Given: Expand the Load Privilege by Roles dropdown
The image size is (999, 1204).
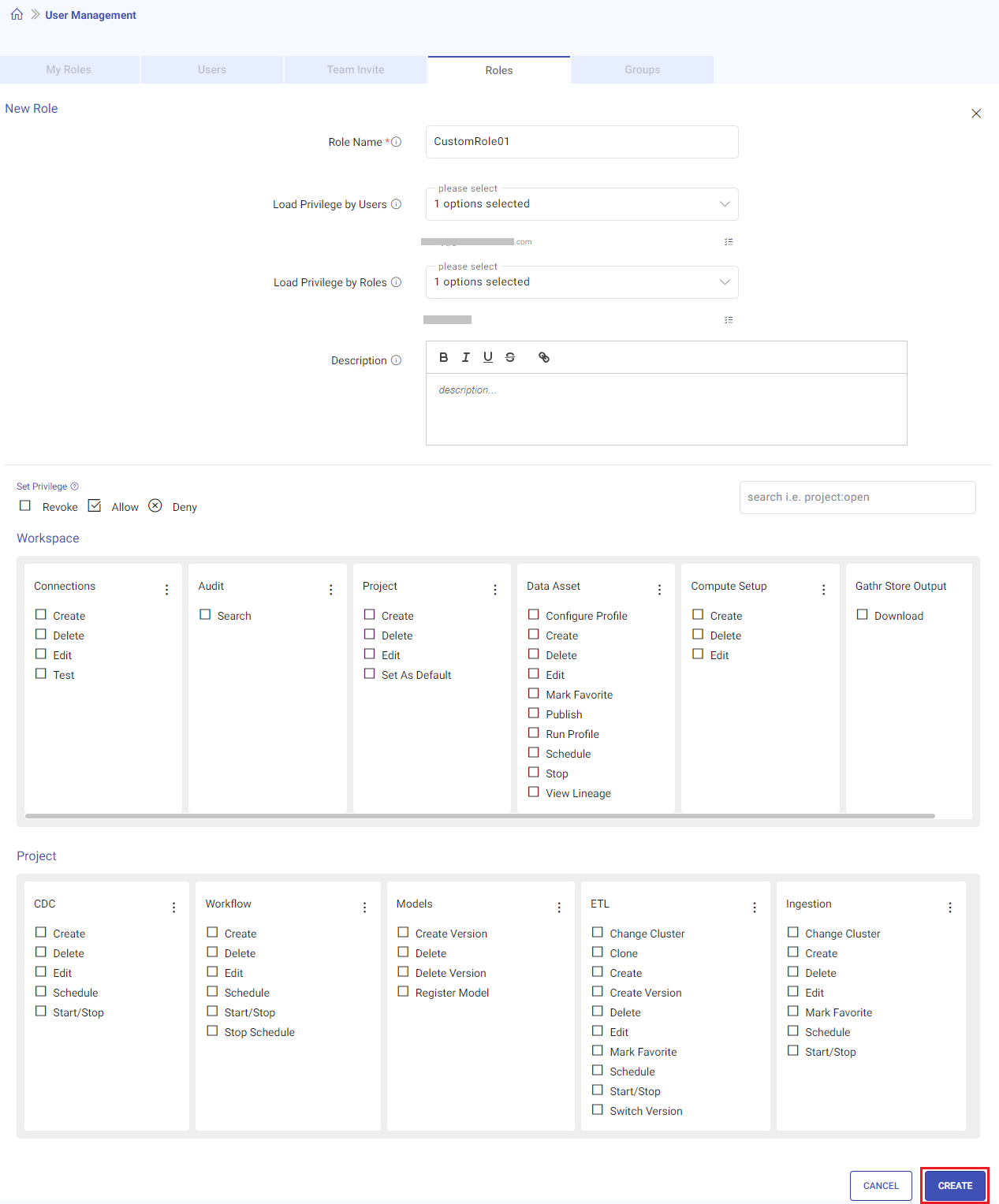Looking at the screenshot, I should [724, 281].
